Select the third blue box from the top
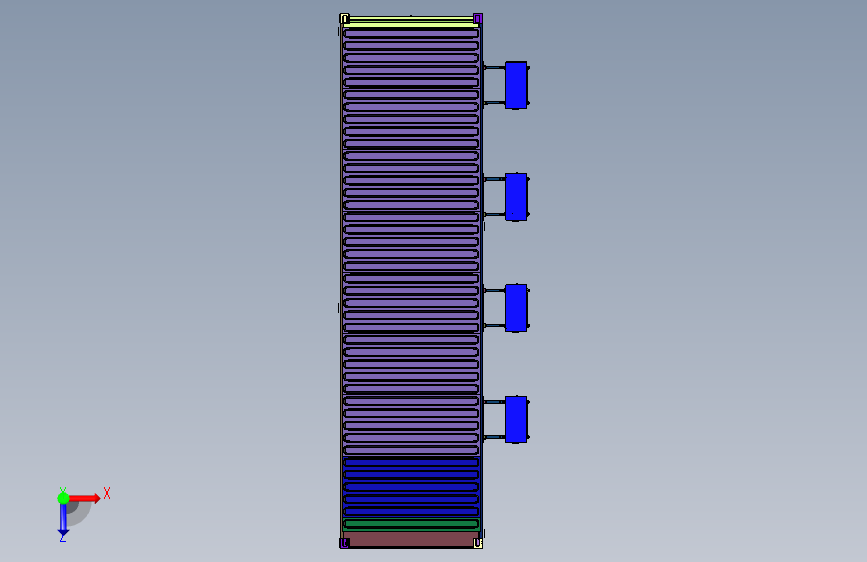The height and width of the screenshot is (562, 867). tap(516, 308)
